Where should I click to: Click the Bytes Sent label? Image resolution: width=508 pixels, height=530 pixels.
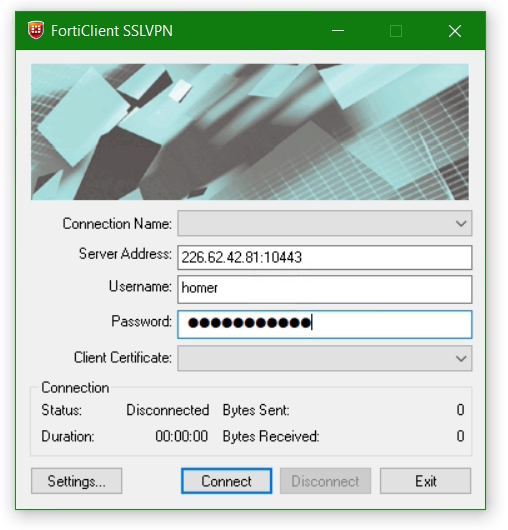coord(256,410)
